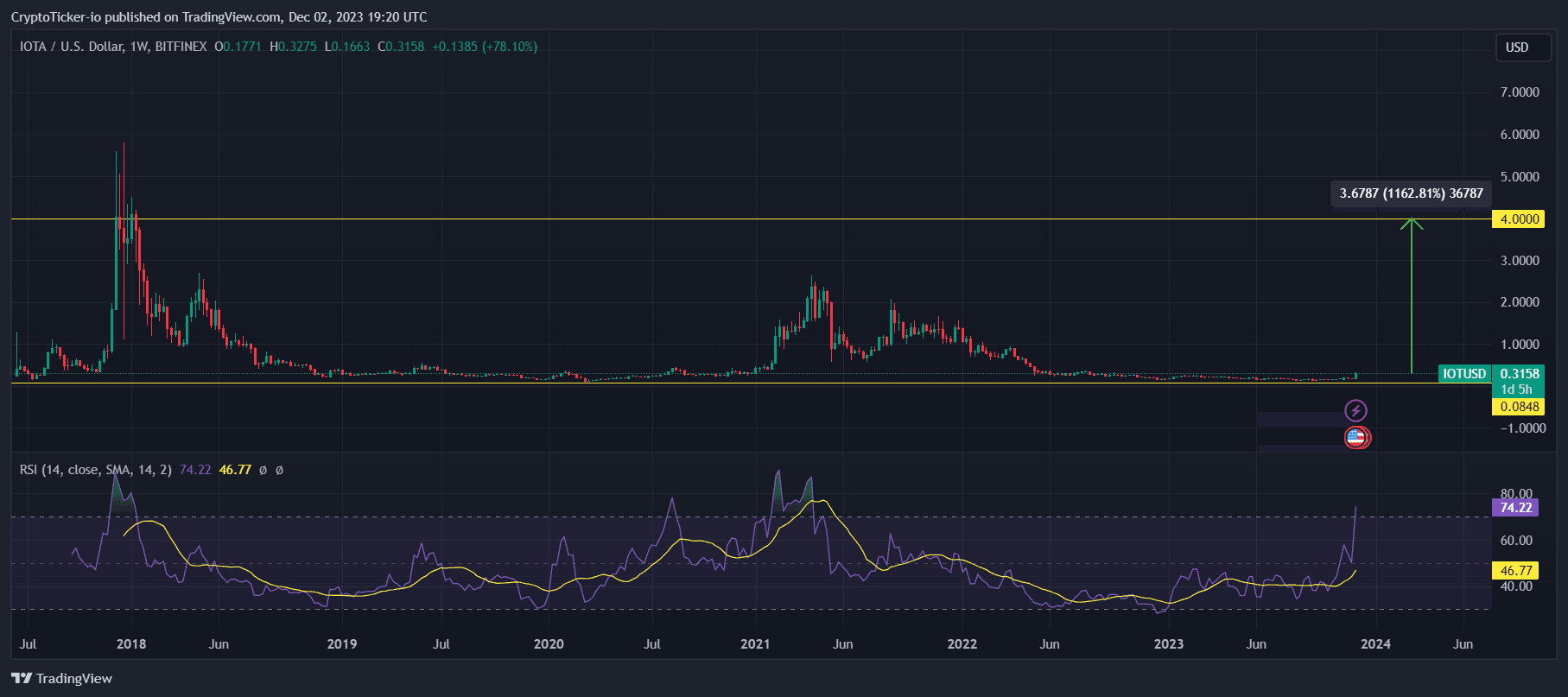Click the 2018 label on time axis
The width and height of the screenshot is (1568, 697).
coord(131,644)
